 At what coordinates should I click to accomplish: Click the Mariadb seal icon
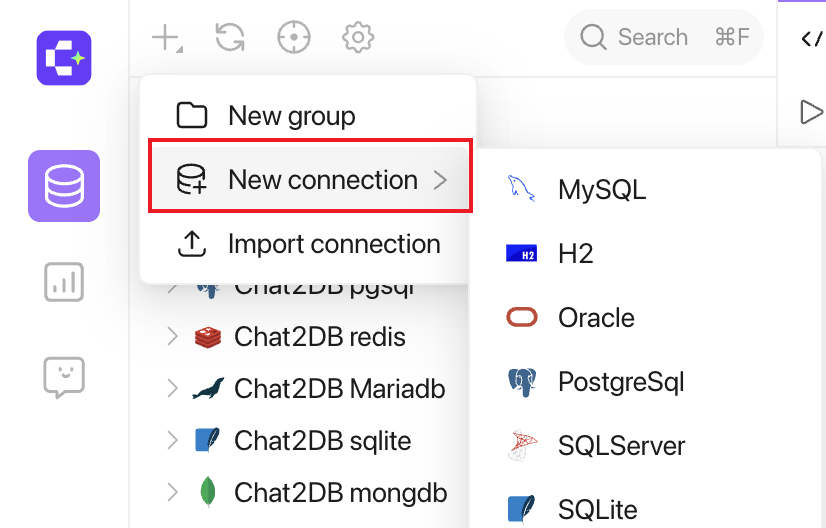pyautogui.click(x=208, y=388)
